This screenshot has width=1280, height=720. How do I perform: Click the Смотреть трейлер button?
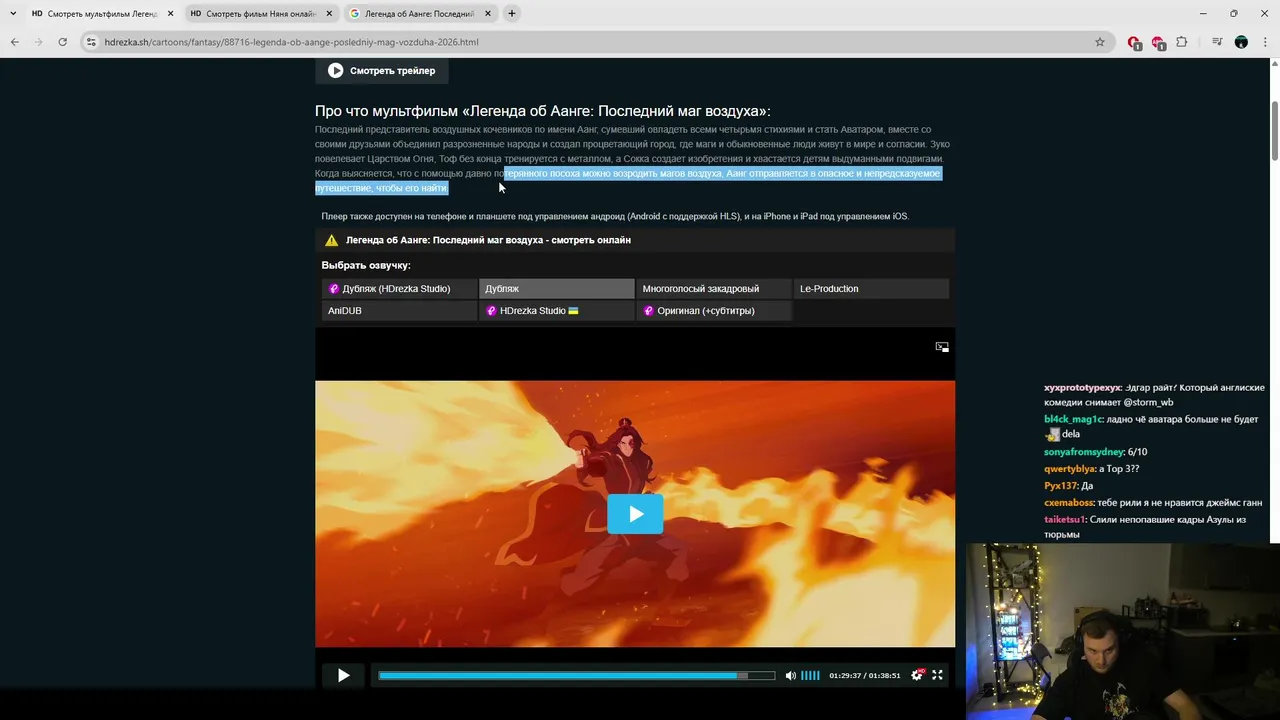click(382, 71)
